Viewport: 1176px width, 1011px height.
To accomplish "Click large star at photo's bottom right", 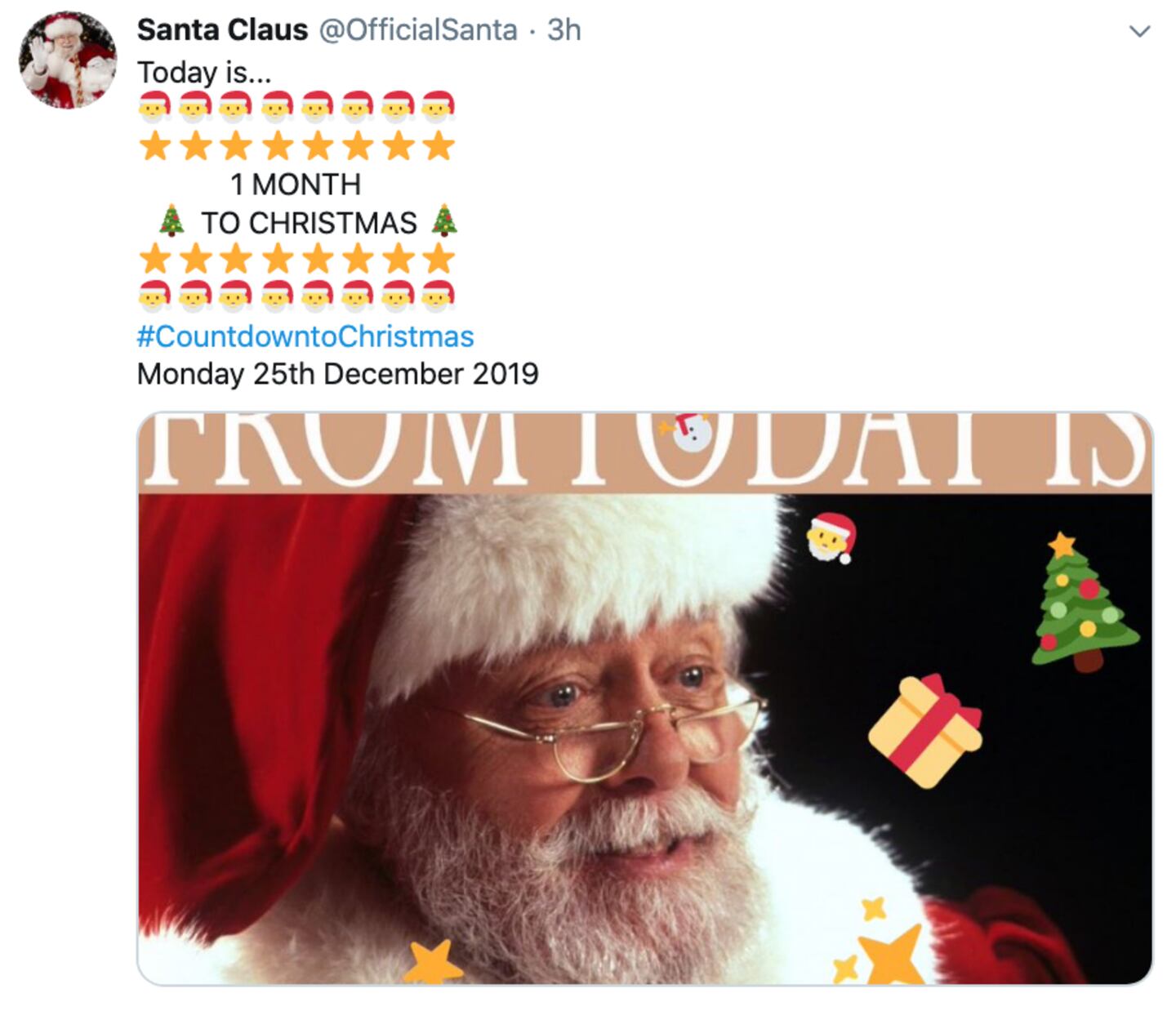I will 892,954.
